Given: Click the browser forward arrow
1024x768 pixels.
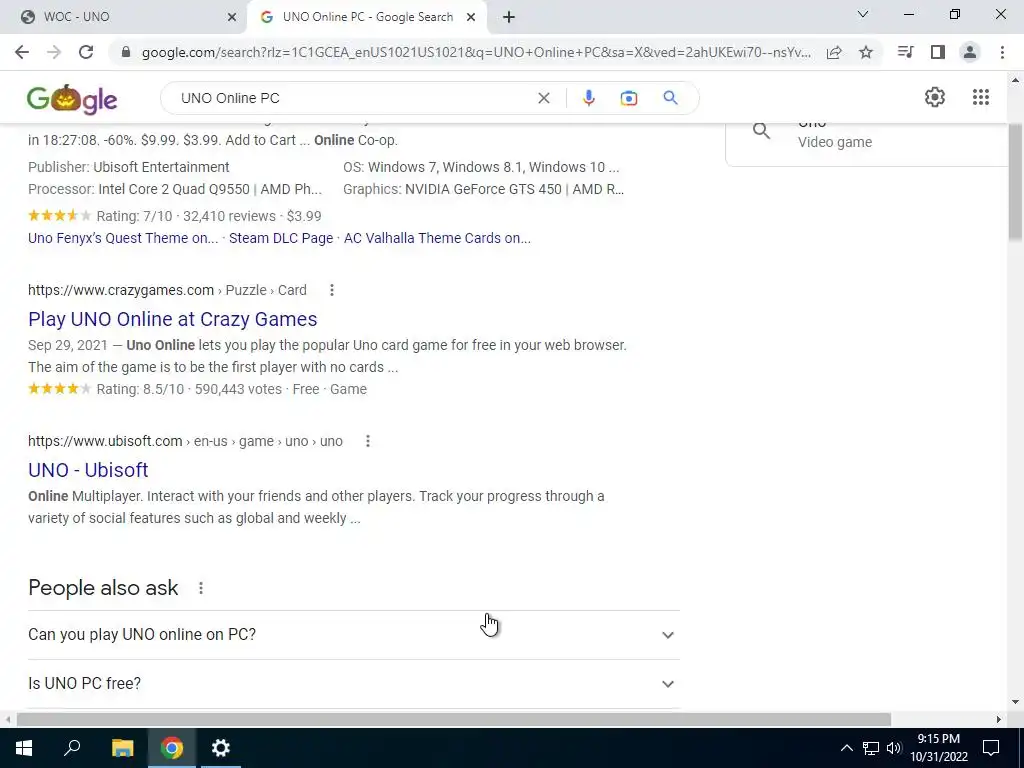Looking at the screenshot, I should coord(54,52).
